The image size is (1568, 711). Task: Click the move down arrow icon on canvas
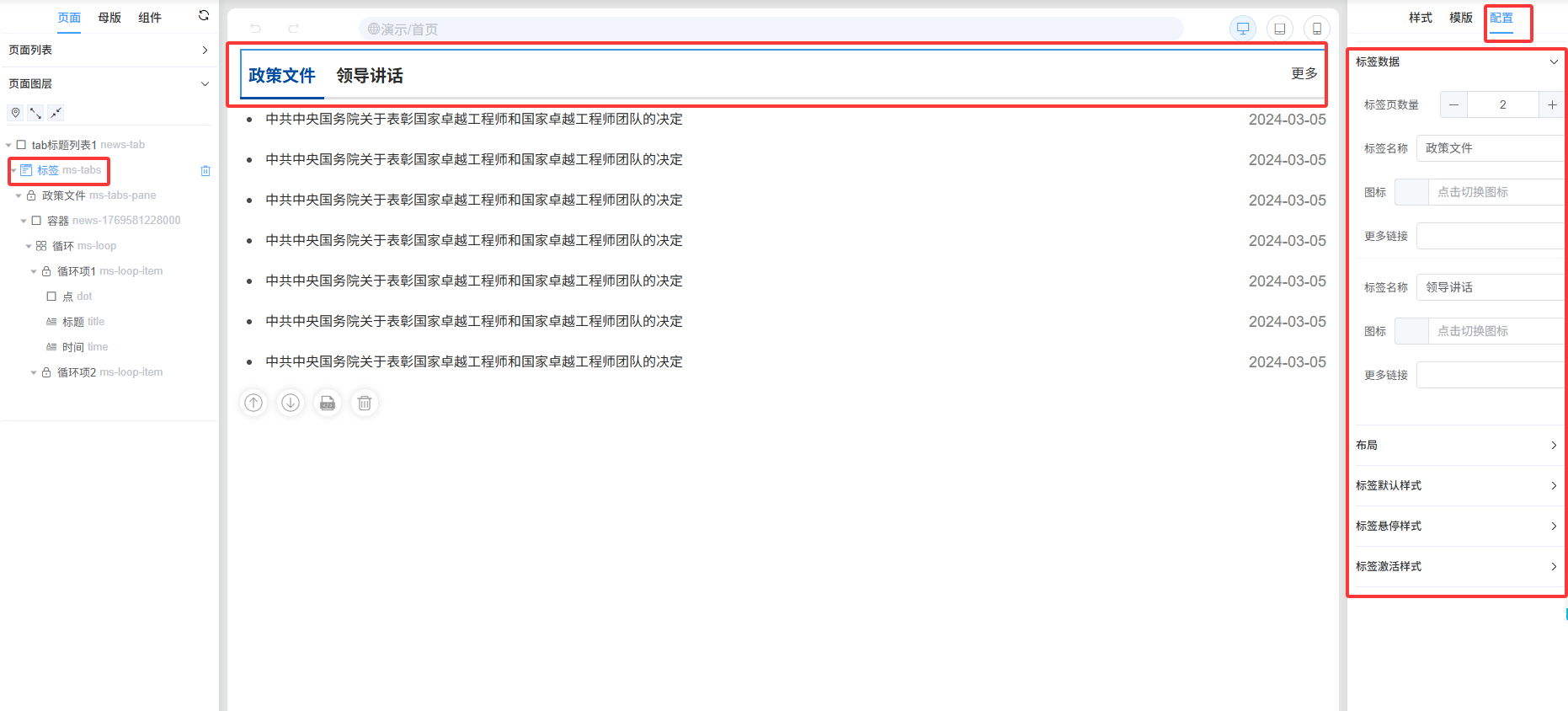click(291, 404)
